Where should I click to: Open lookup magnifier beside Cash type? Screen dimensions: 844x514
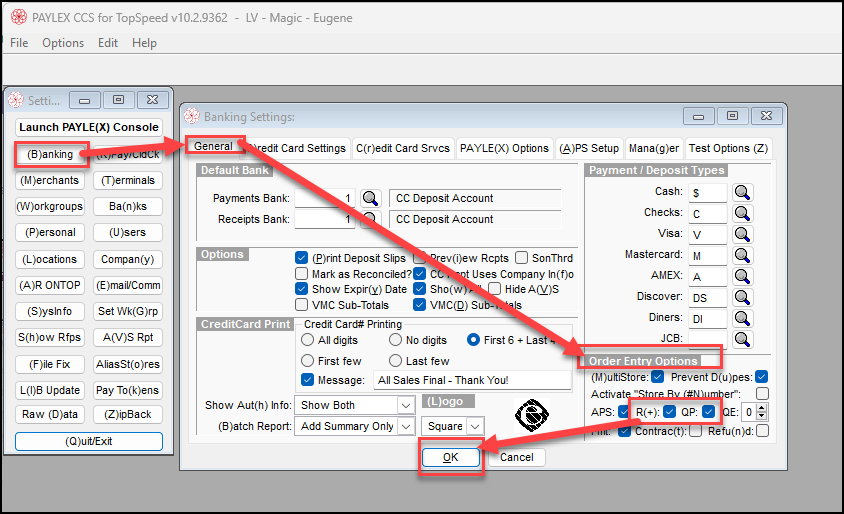742,192
